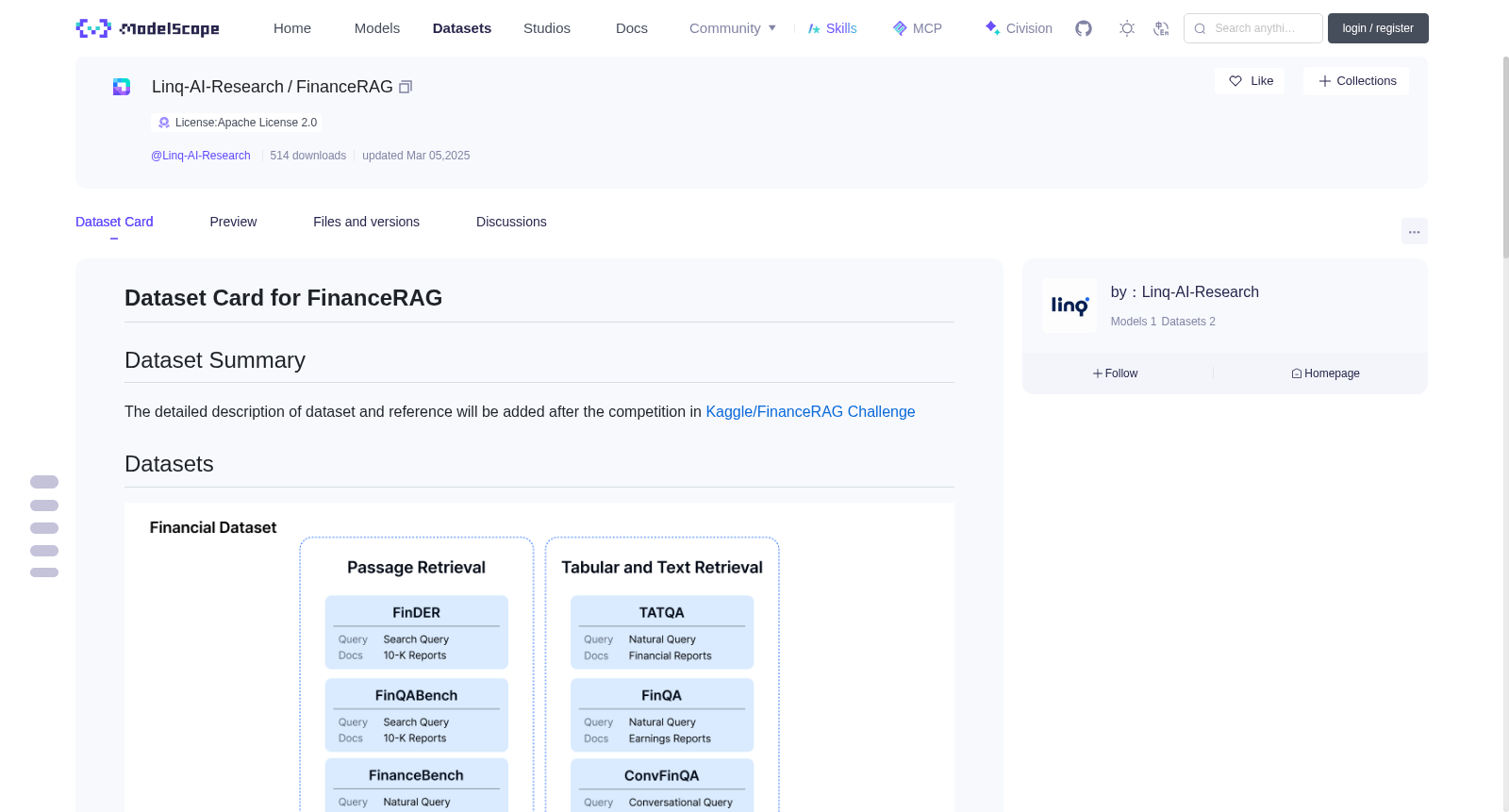Click the Dataset Summary heading
Screen dimensions: 1509x812
pos(215,360)
